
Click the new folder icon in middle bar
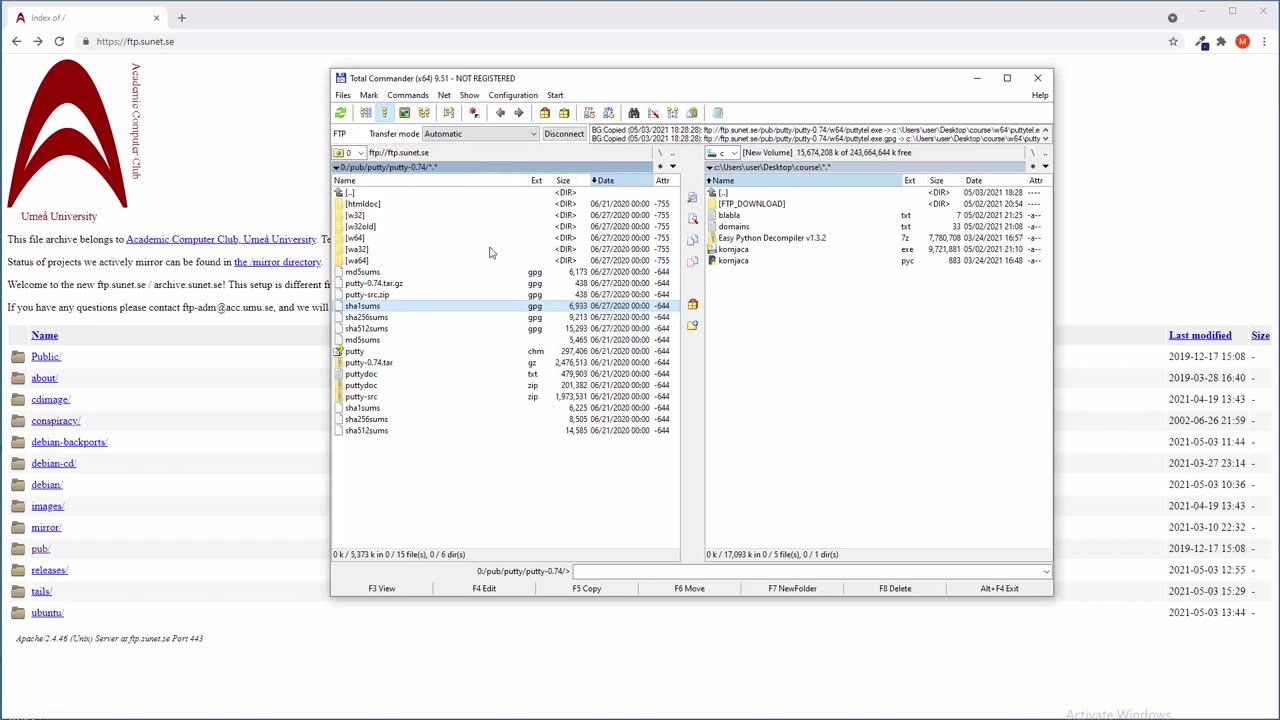click(x=692, y=325)
